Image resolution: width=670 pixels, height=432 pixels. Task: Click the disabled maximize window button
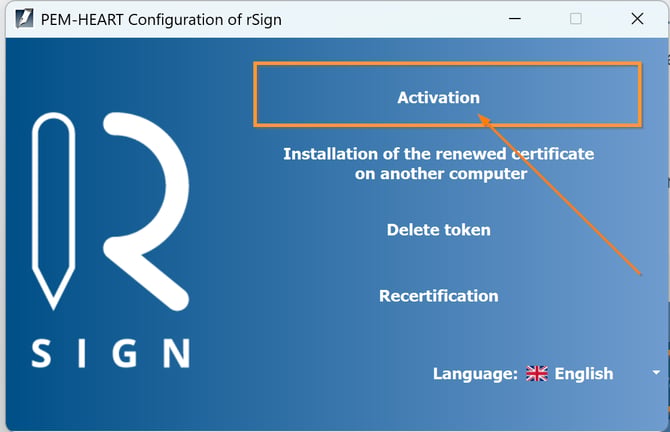coord(576,19)
